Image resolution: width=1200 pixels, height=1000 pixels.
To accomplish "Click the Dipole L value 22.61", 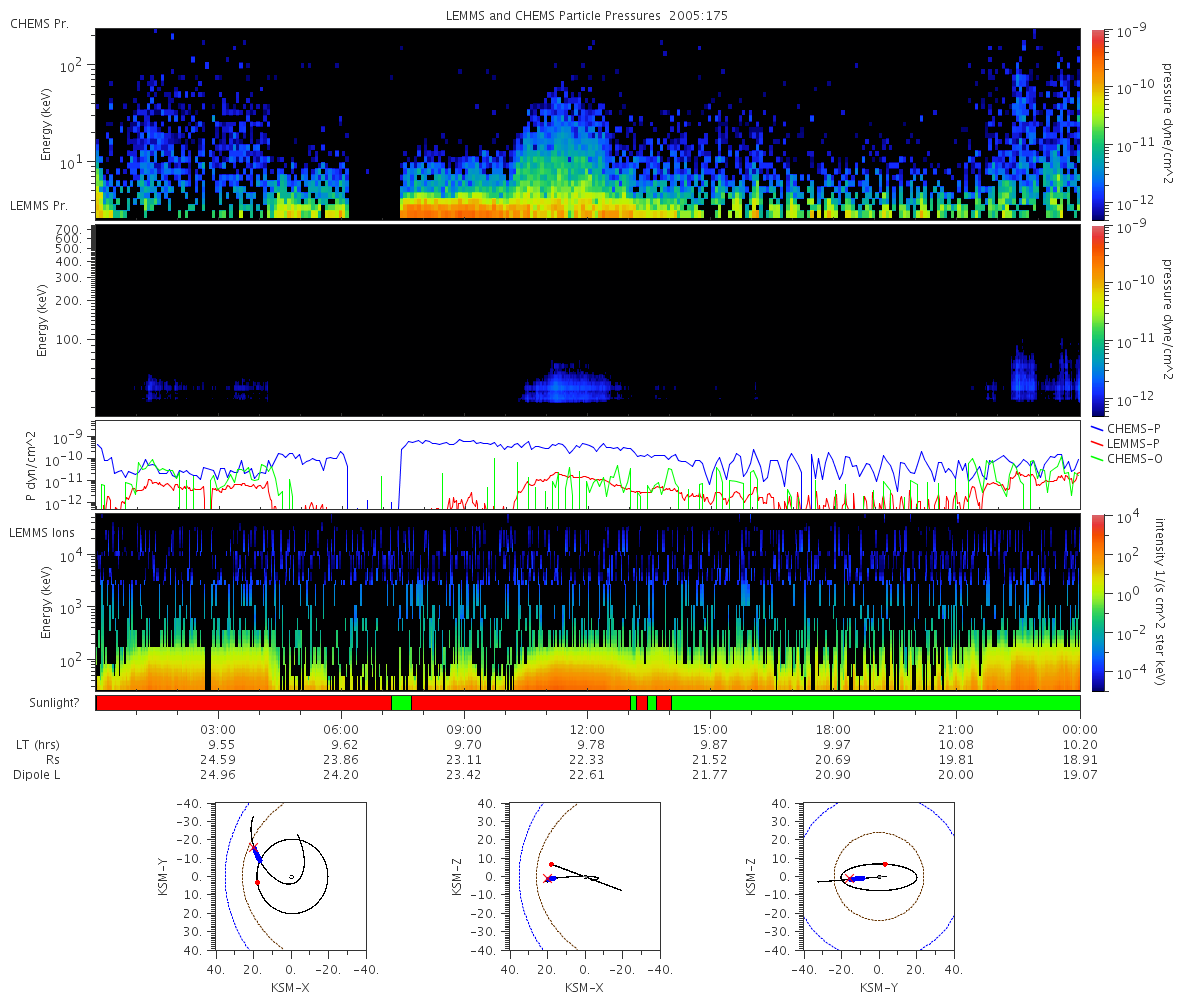I will [587, 775].
